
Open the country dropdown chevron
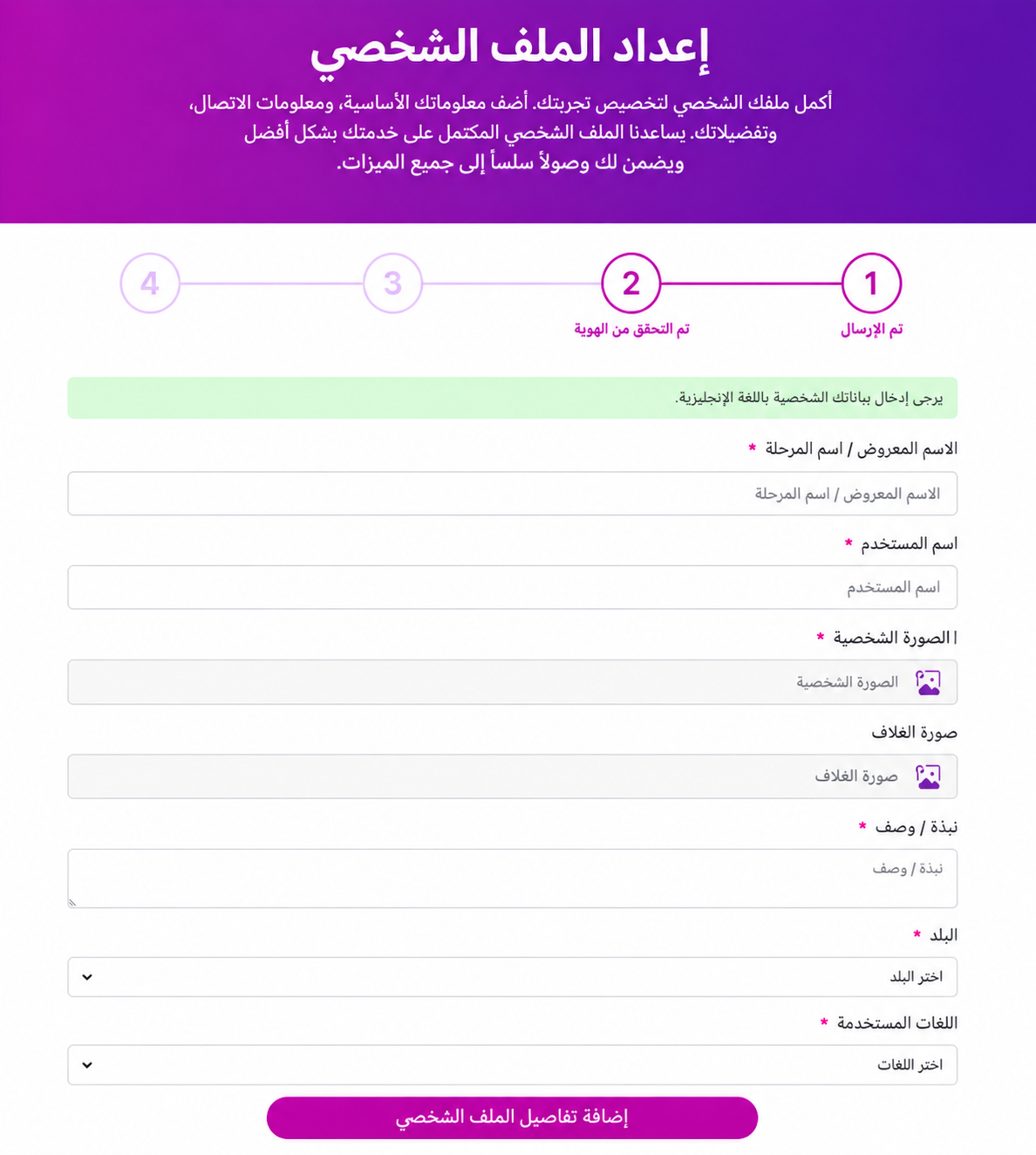87,977
